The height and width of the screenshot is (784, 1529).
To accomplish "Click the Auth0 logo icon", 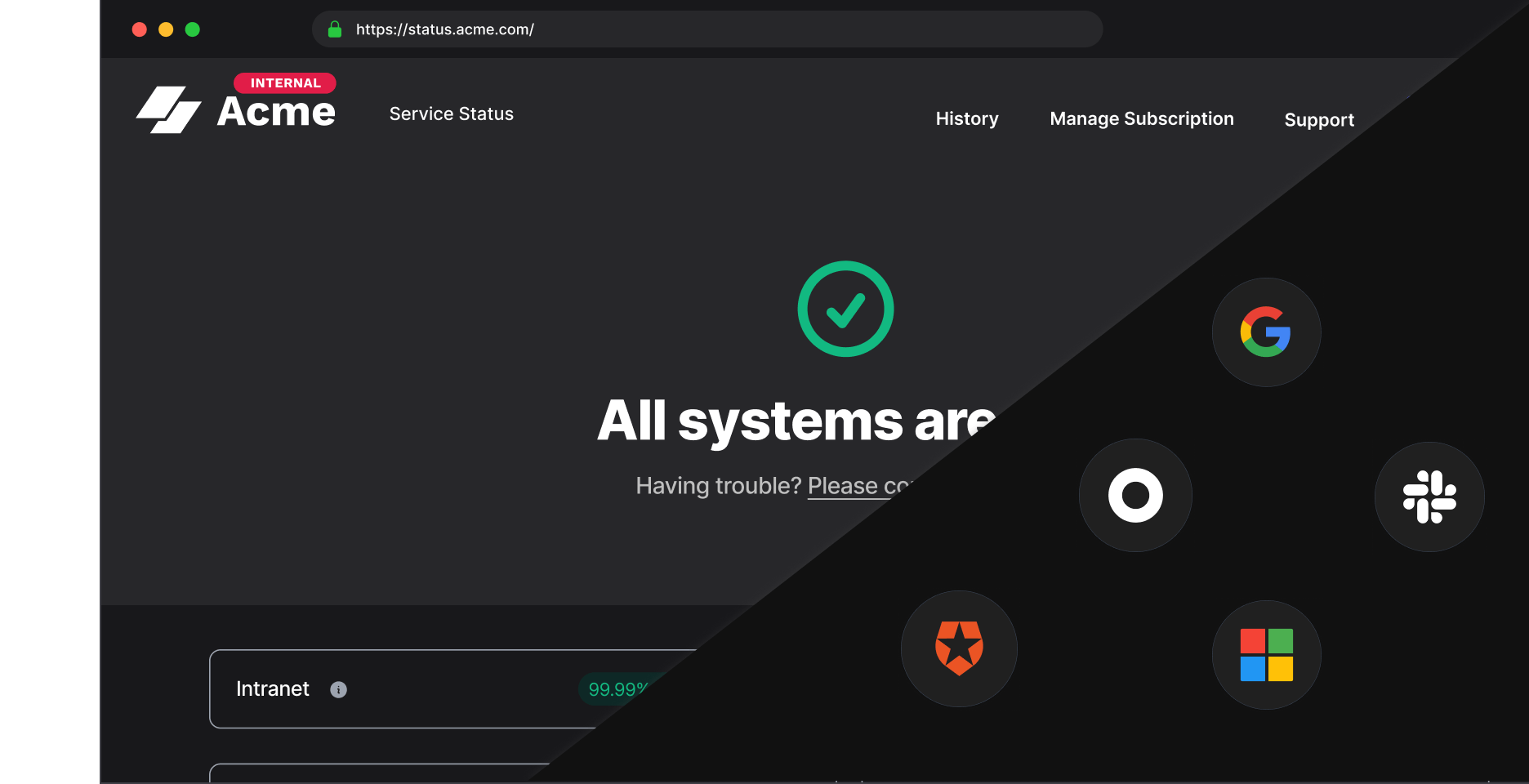I will click(x=958, y=648).
